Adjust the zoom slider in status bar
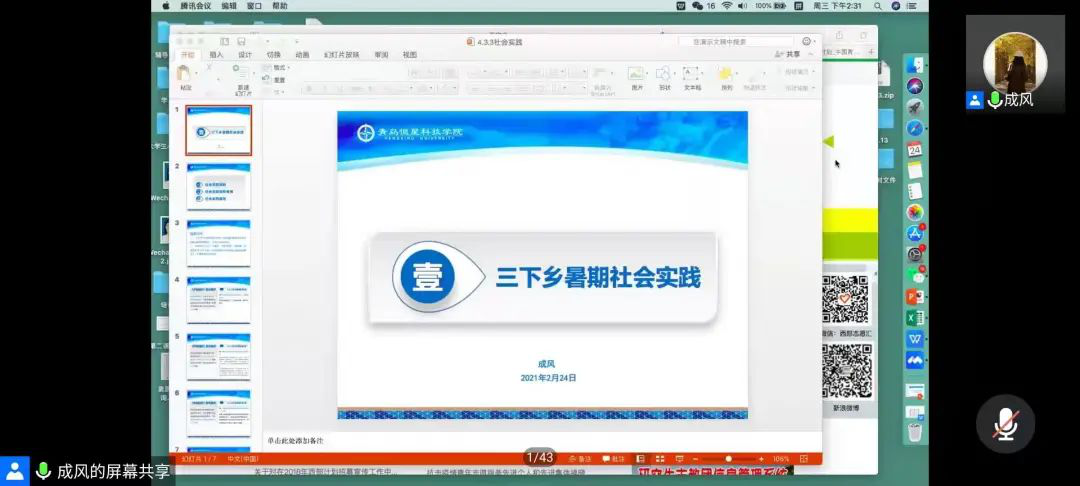The width and height of the screenshot is (1080, 486). 728,459
